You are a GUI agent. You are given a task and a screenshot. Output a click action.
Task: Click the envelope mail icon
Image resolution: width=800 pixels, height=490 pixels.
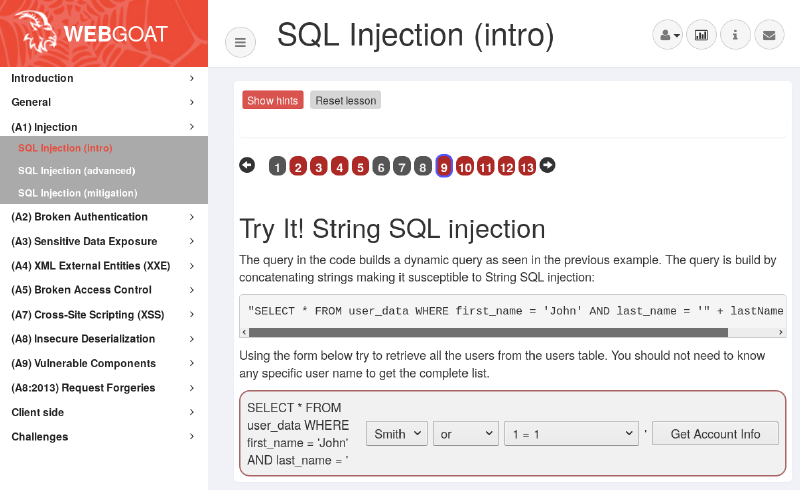click(769, 35)
